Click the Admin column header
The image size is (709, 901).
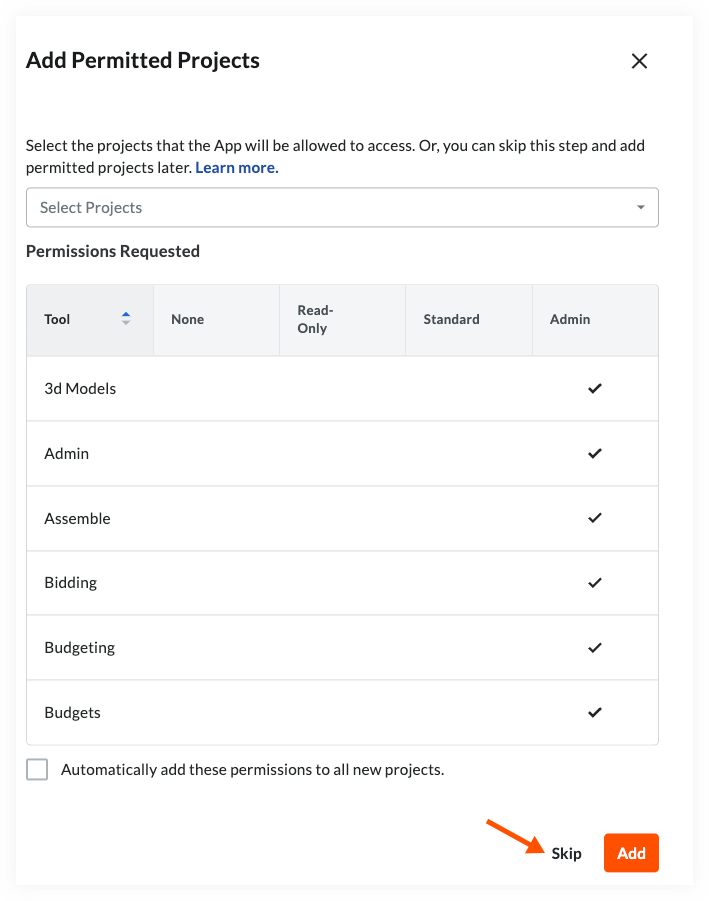pos(570,319)
